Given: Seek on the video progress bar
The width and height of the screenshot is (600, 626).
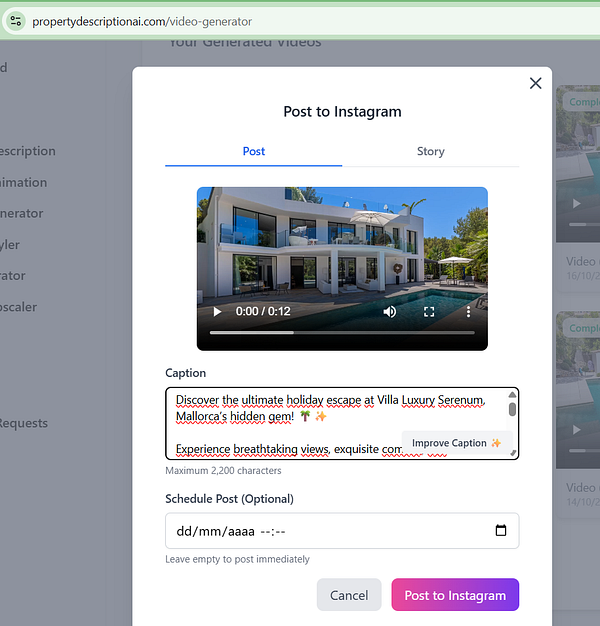Looking at the screenshot, I should pos(342,333).
